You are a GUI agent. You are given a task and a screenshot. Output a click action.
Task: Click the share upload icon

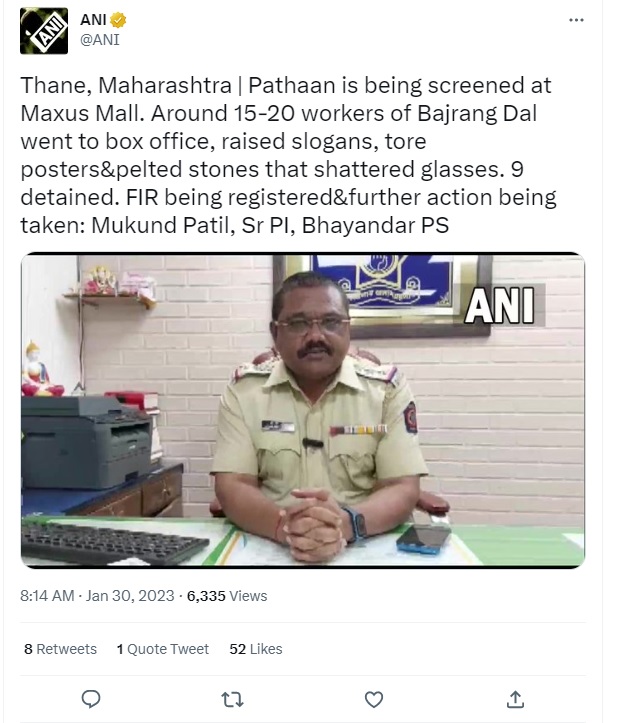515,697
